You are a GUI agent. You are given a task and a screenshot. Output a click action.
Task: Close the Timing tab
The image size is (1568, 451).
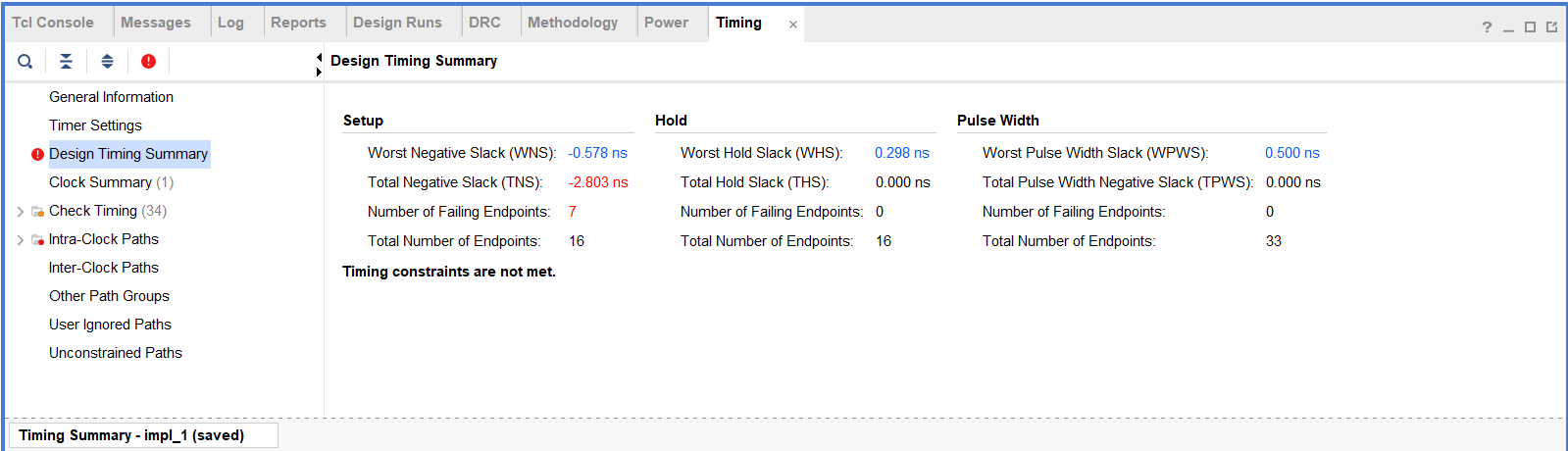click(793, 25)
